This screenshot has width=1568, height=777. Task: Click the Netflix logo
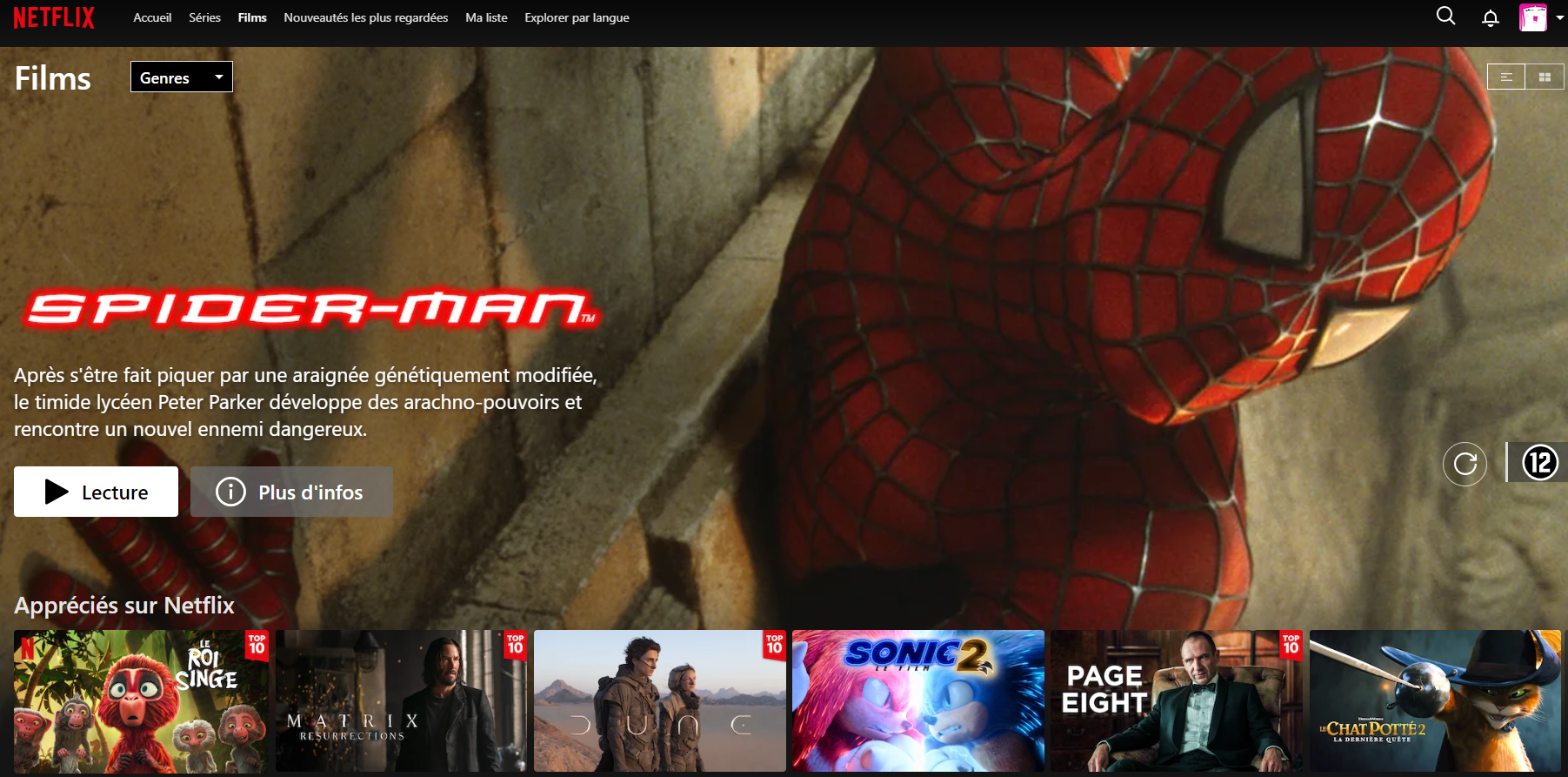[54, 17]
